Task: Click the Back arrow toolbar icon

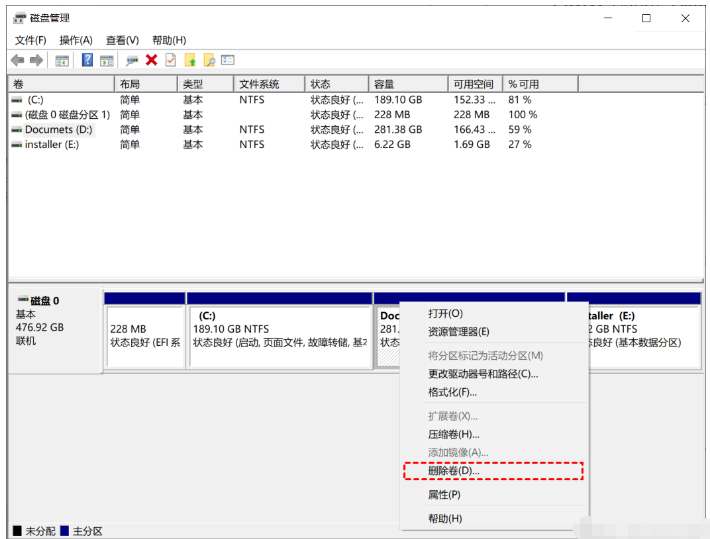Action: click(x=17, y=60)
